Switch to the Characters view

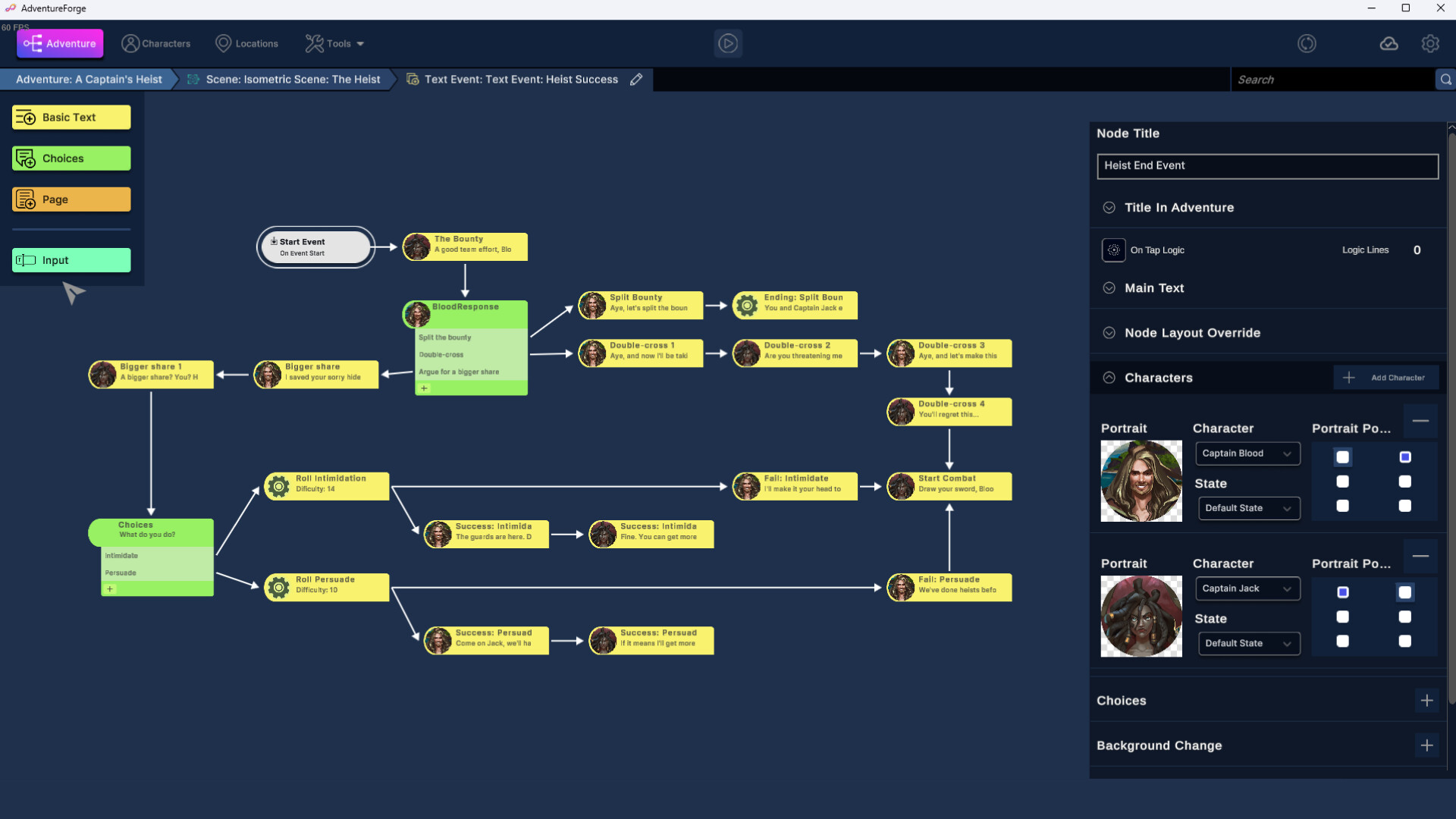click(155, 43)
